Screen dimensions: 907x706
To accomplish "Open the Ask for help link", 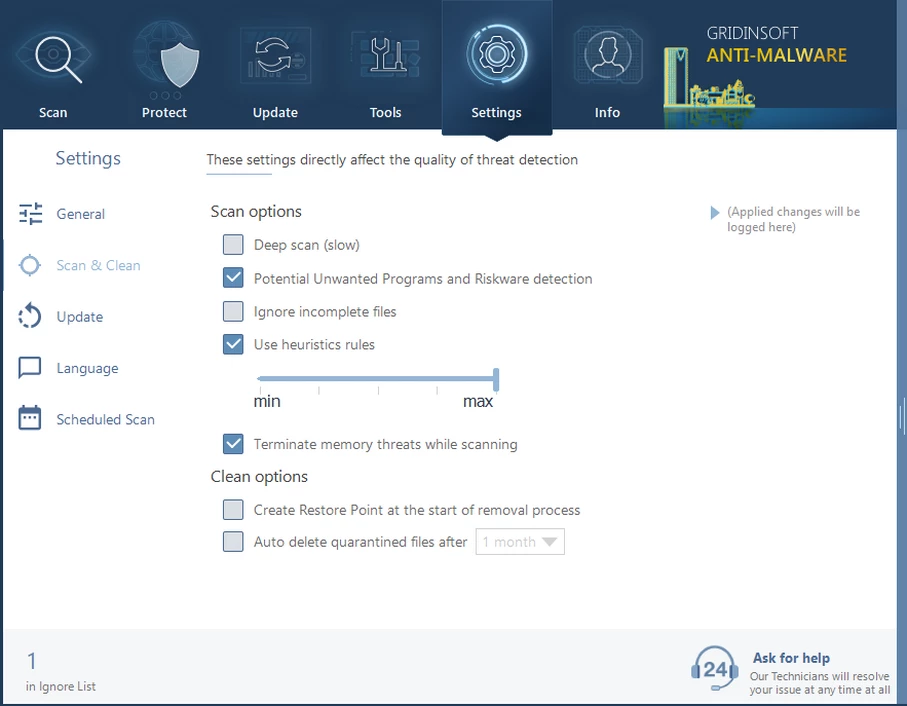I will click(791, 658).
